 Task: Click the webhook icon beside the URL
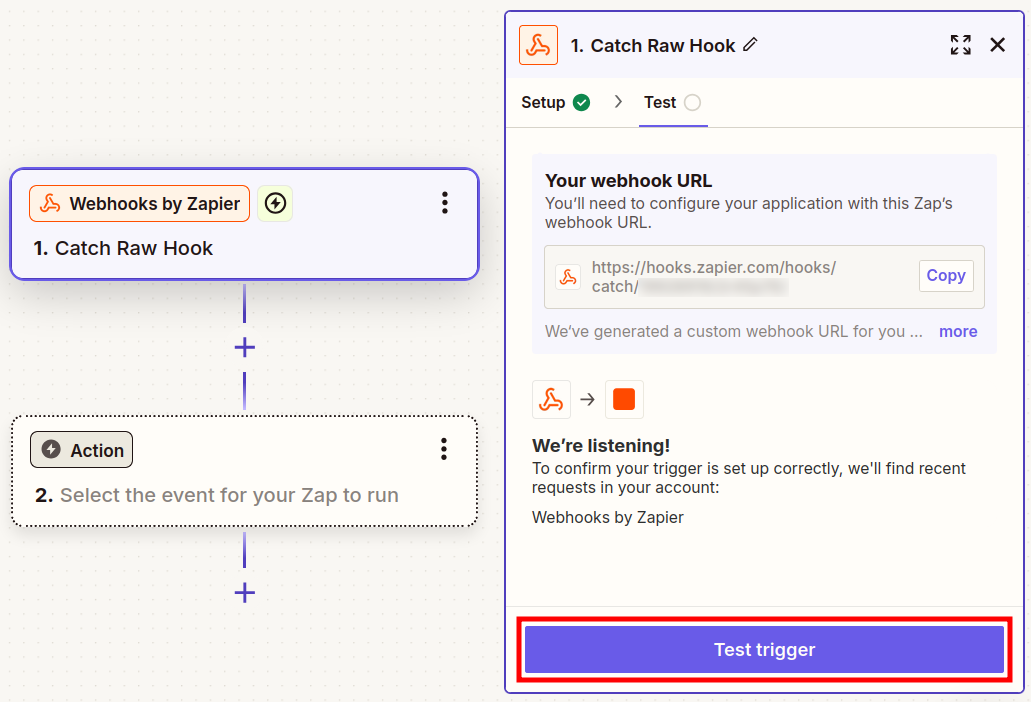568,277
